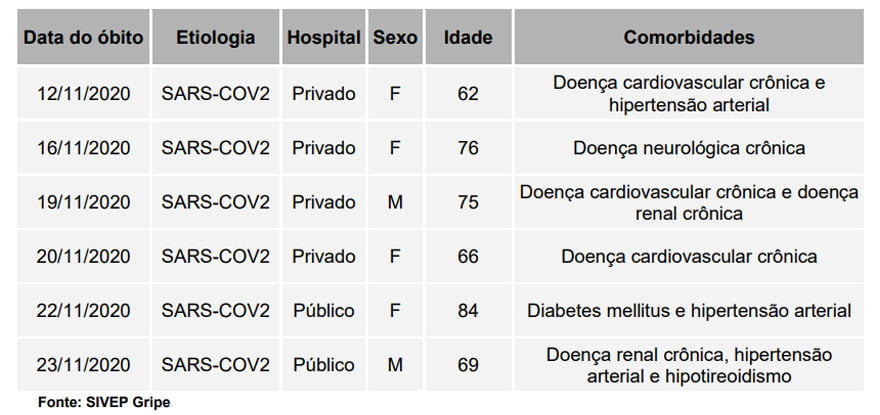This screenshot has width=880, height=415.
Task: Click the age value 62
Action: (x=468, y=94)
